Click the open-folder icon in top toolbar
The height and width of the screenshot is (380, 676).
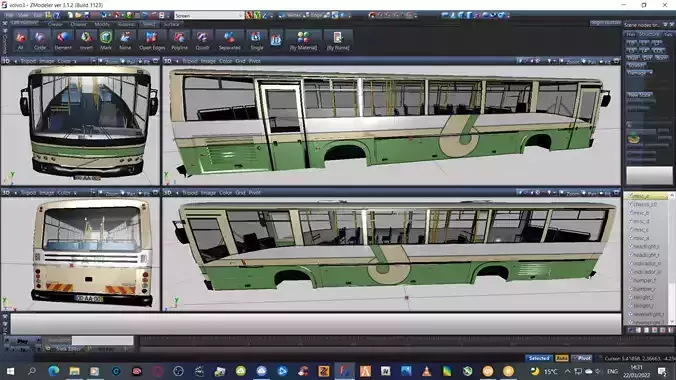(78, 16)
